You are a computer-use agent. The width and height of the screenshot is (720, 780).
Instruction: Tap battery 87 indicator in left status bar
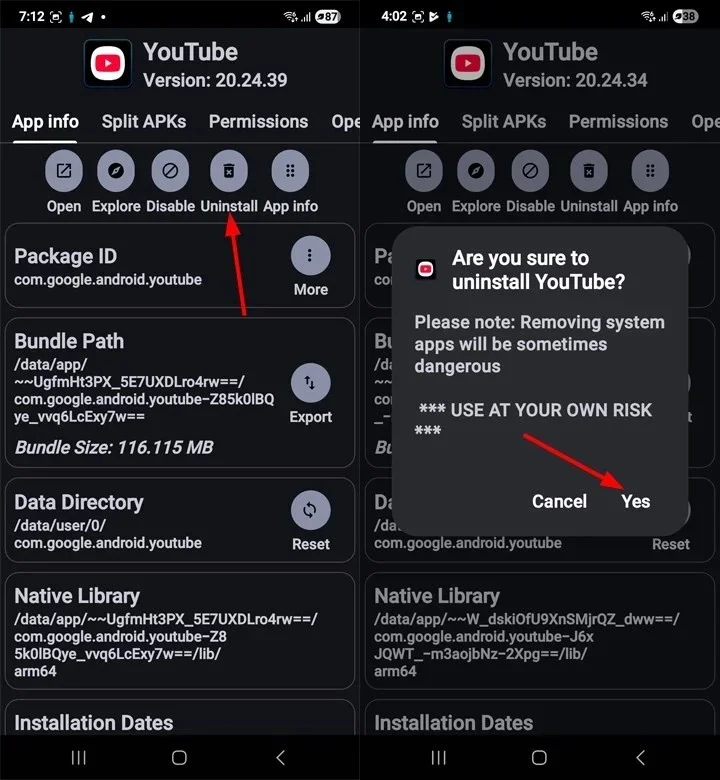pos(327,17)
